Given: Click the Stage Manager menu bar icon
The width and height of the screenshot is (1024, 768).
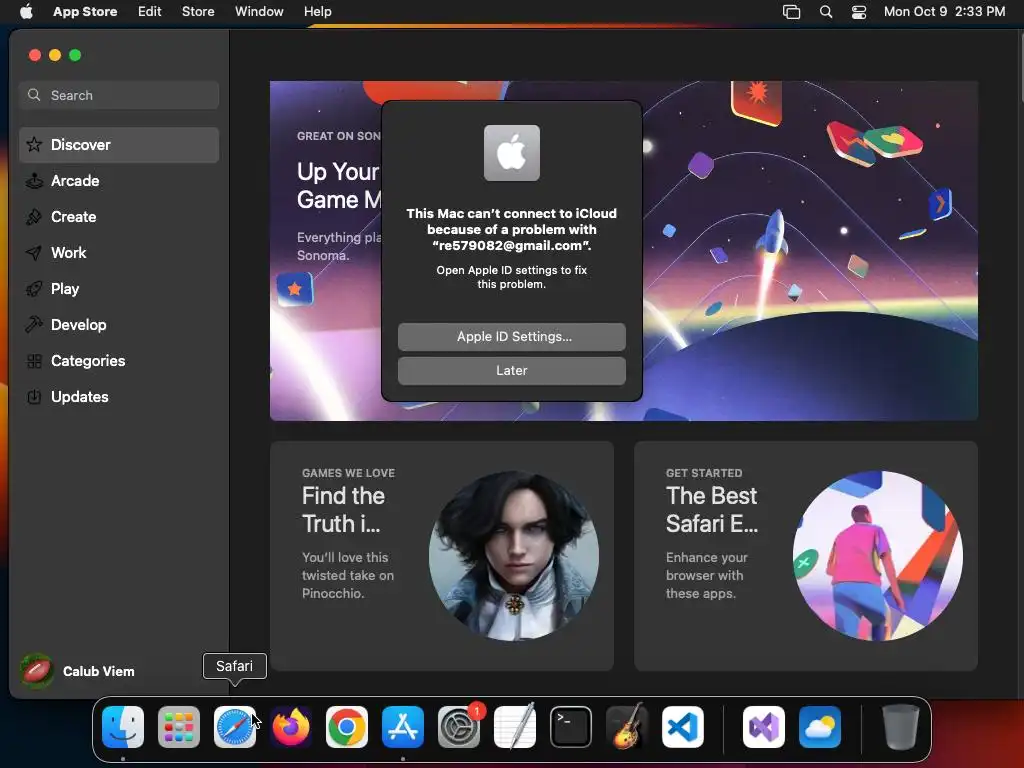Looking at the screenshot, I should pyautogui.click(x=792, y=11).
